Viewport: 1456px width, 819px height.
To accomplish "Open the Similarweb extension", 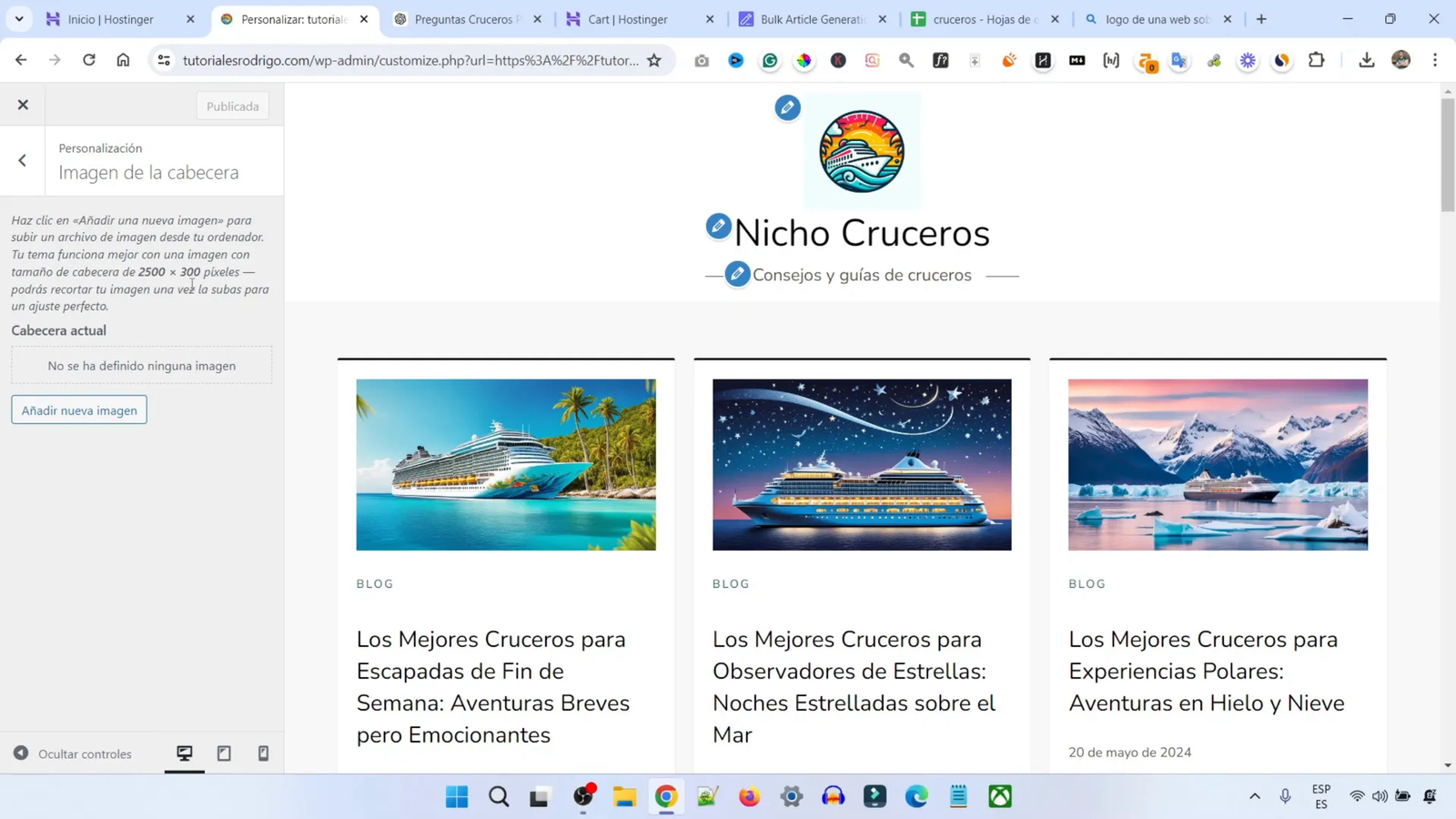I will tap(1282, 60).
